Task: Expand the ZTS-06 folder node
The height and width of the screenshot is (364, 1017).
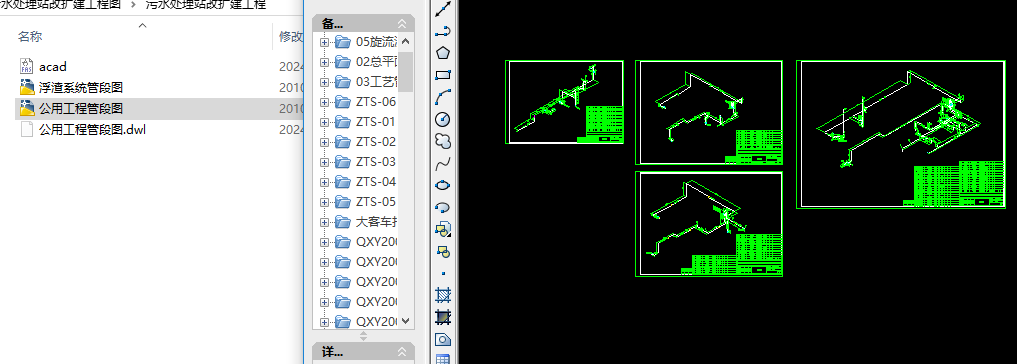Action: point(324,102)
